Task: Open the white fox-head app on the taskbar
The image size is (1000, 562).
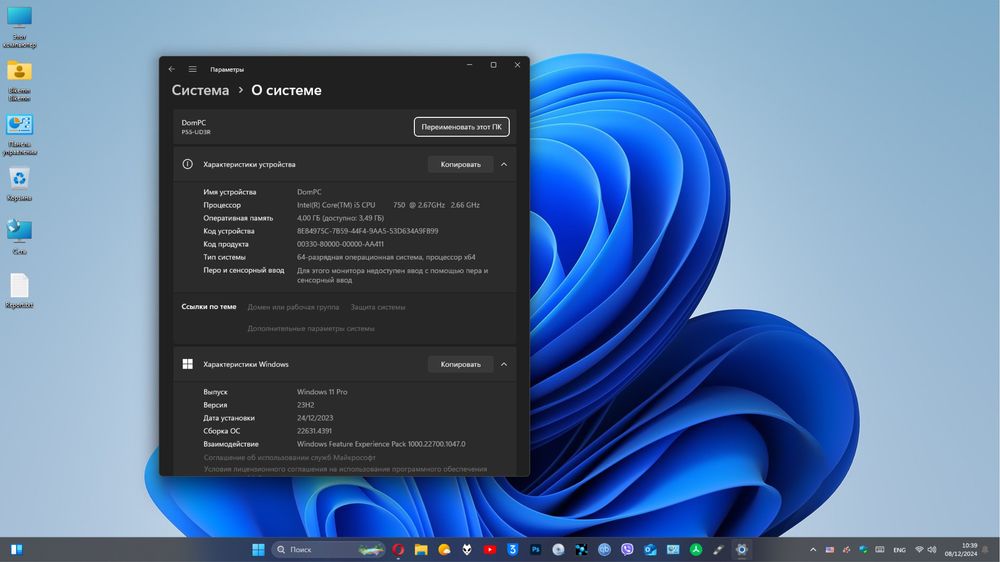Action: tap(467, 549)
